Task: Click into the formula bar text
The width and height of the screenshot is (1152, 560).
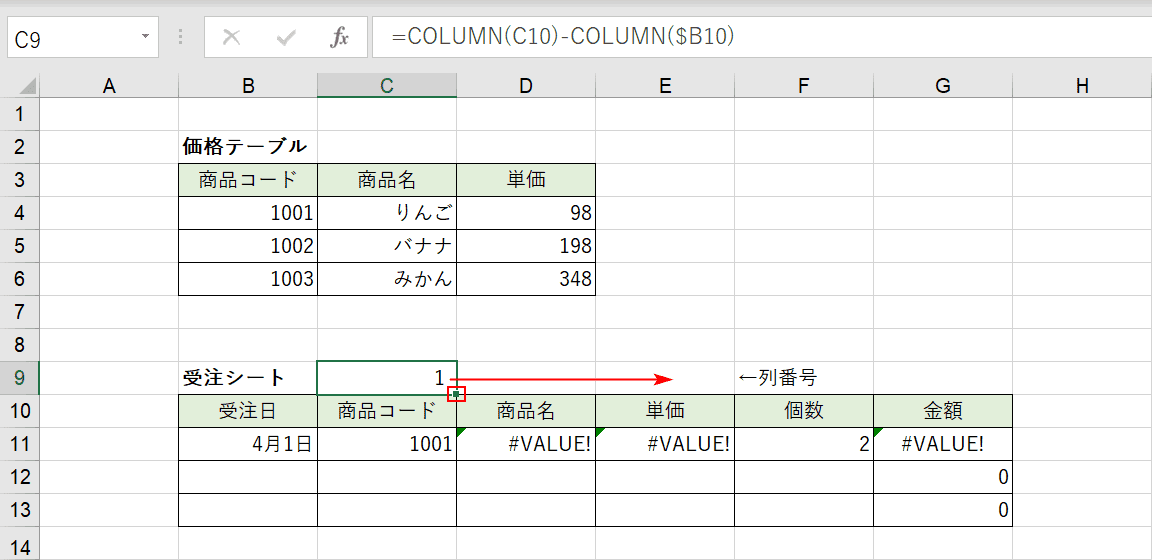Action: point(762,37)
